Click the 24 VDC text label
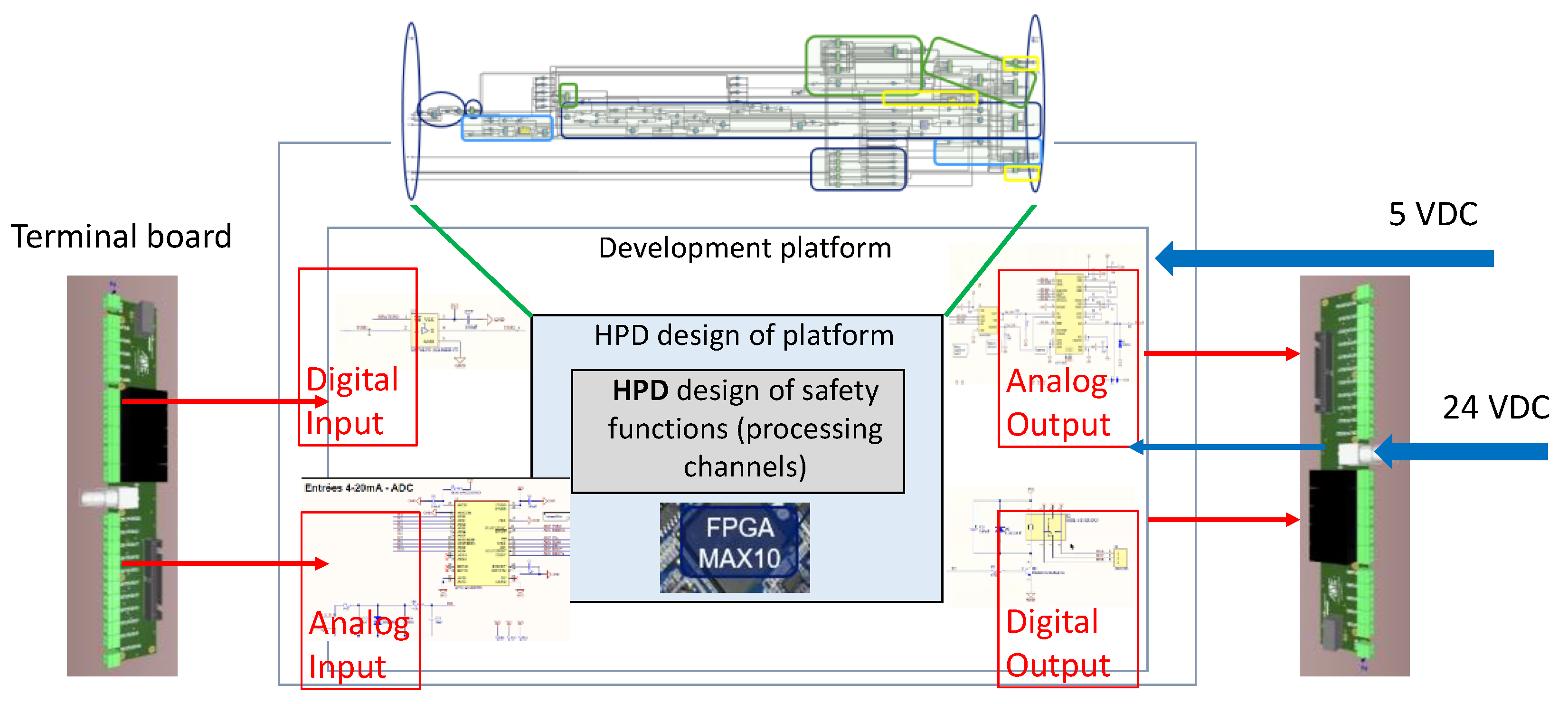Image resolution: width=1568 pixels, height=704 pixels. pyautogui.click(x=1495, y=408)
